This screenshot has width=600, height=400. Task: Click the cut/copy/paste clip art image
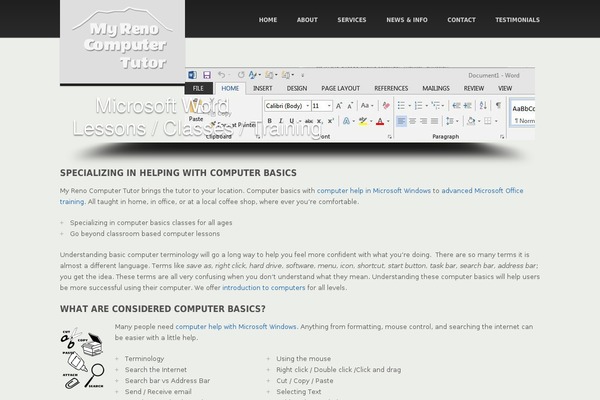point(83,358)
